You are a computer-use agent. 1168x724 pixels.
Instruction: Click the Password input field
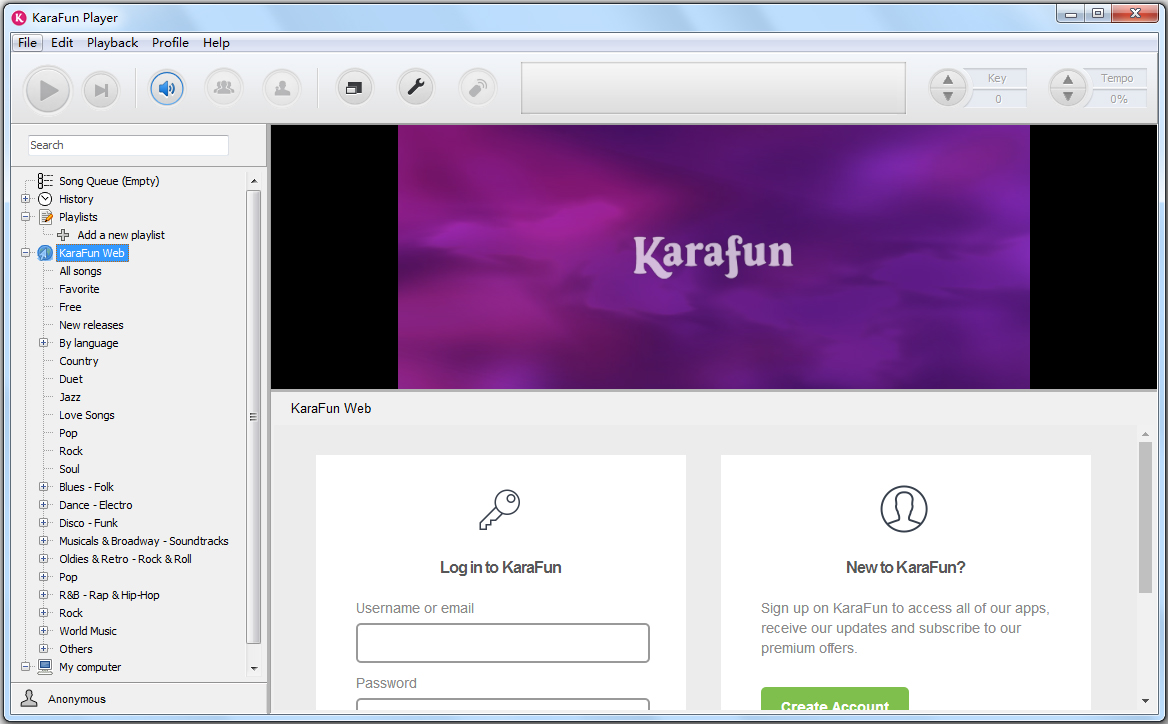(503, 705)
